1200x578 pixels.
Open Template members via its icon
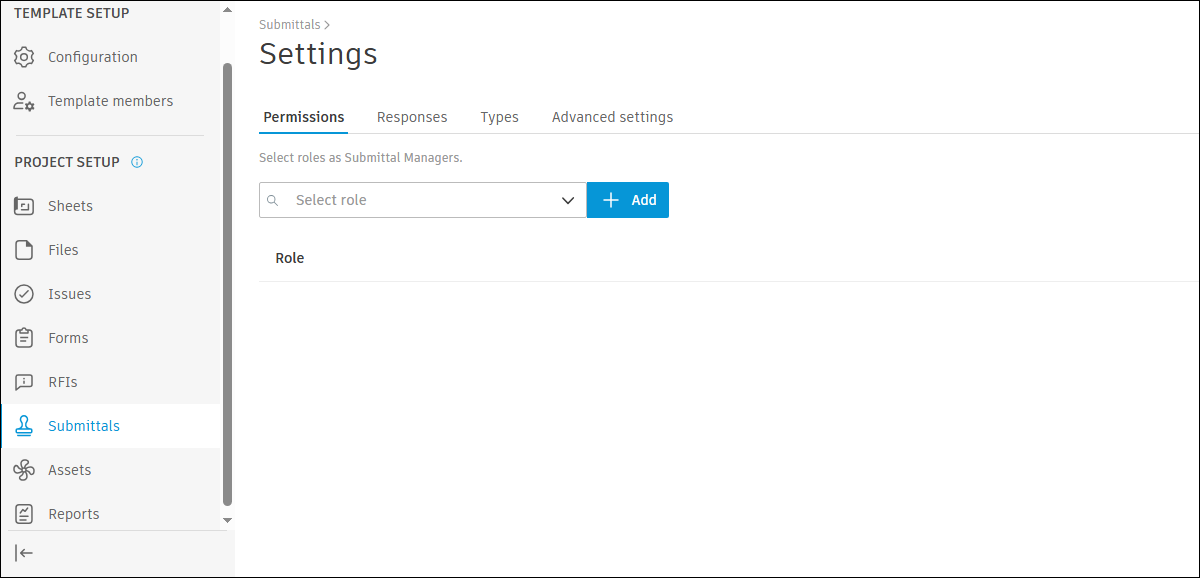[x=24, y=101]
